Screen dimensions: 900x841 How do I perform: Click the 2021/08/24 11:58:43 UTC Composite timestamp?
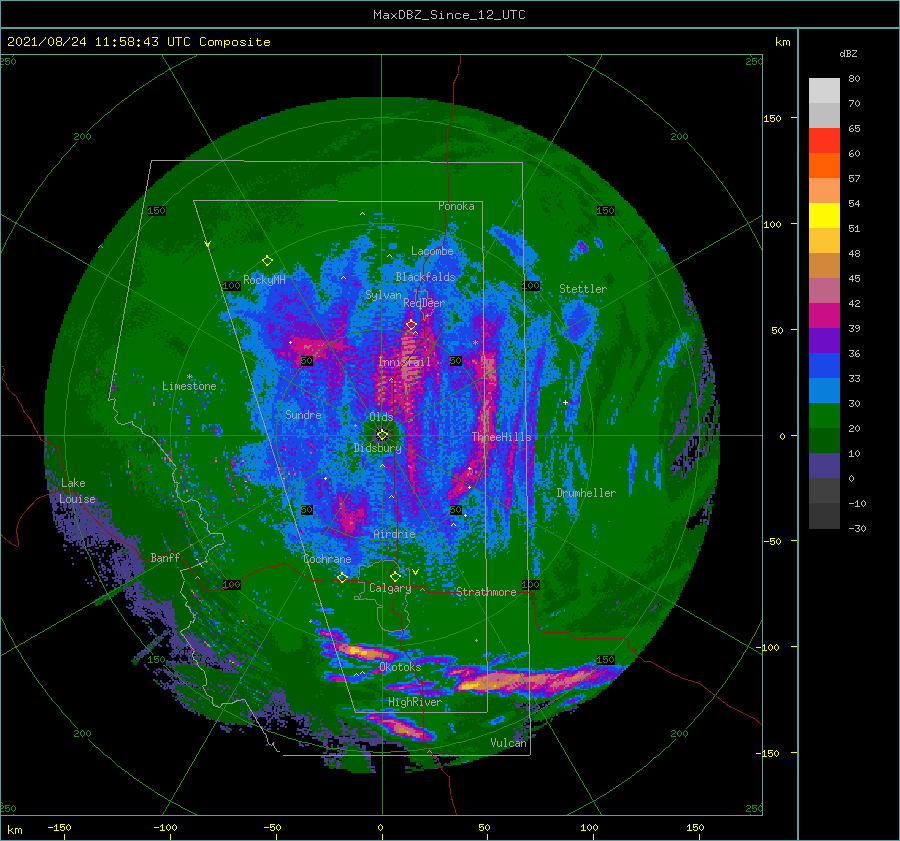click(x=138, y=42)
